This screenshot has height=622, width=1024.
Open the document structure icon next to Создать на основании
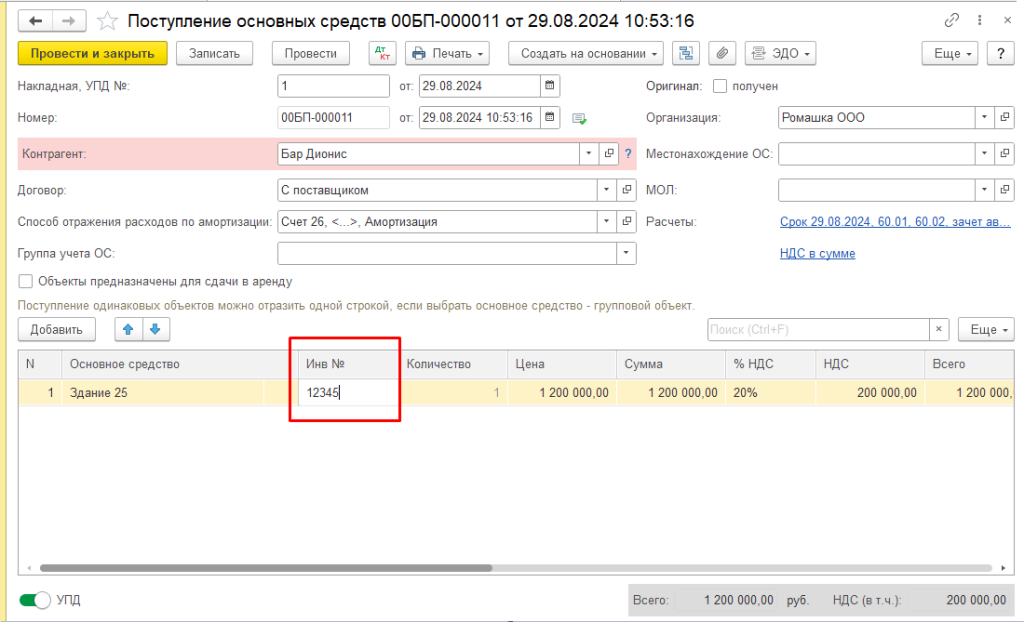[x=686, y=53]
